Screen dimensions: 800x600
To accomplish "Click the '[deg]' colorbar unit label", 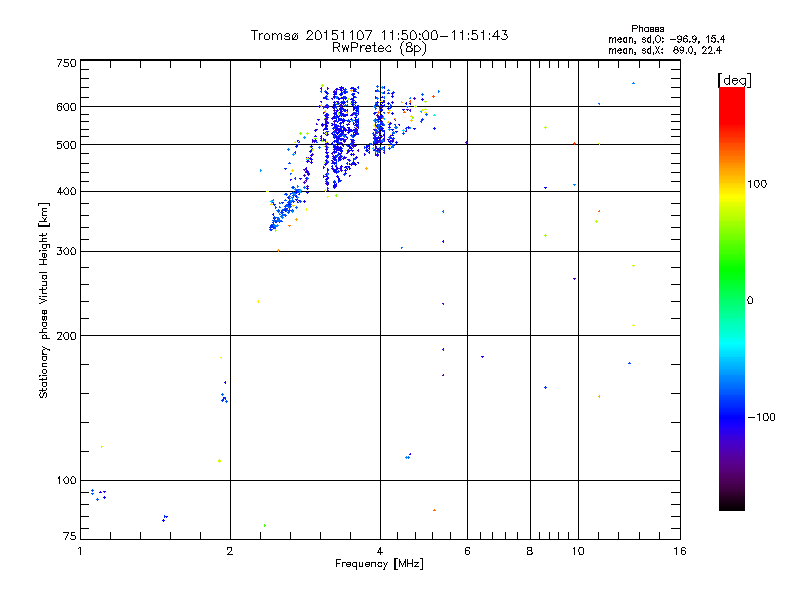I will 734,80.
